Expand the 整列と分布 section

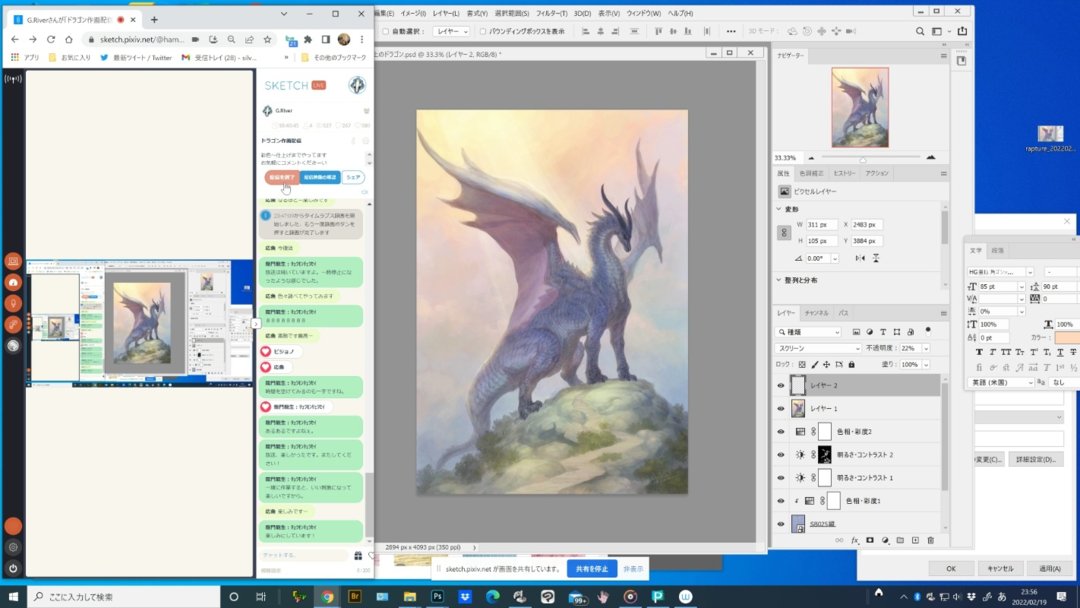pos(779,280)
